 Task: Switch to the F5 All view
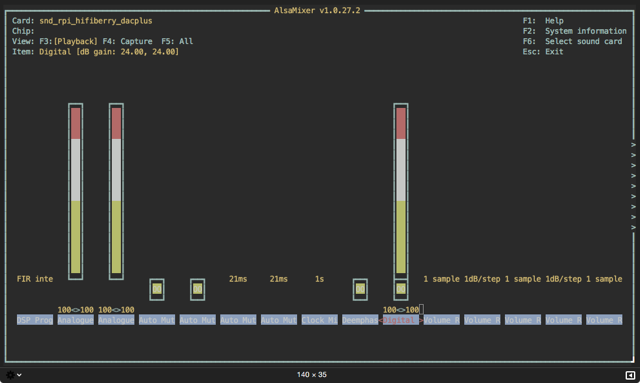tap(177, 41)
